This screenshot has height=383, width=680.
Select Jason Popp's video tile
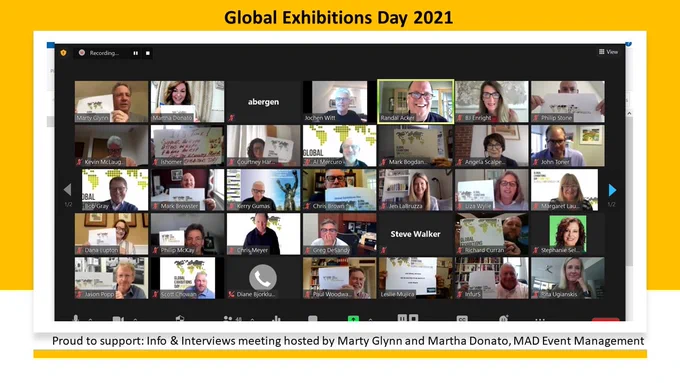tap(111, 278)
